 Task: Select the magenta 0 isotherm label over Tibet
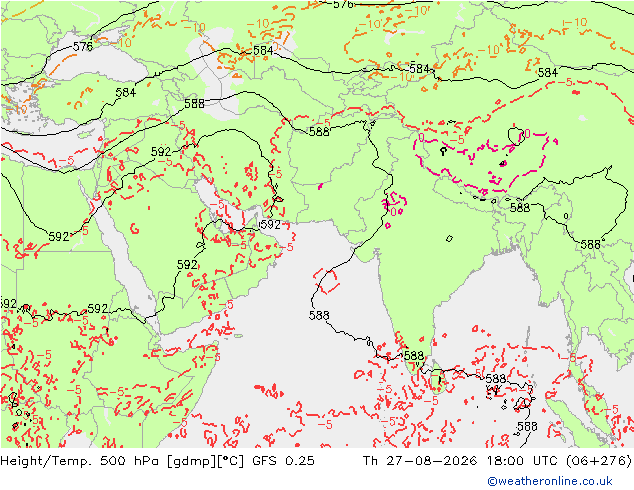point(526,133)
